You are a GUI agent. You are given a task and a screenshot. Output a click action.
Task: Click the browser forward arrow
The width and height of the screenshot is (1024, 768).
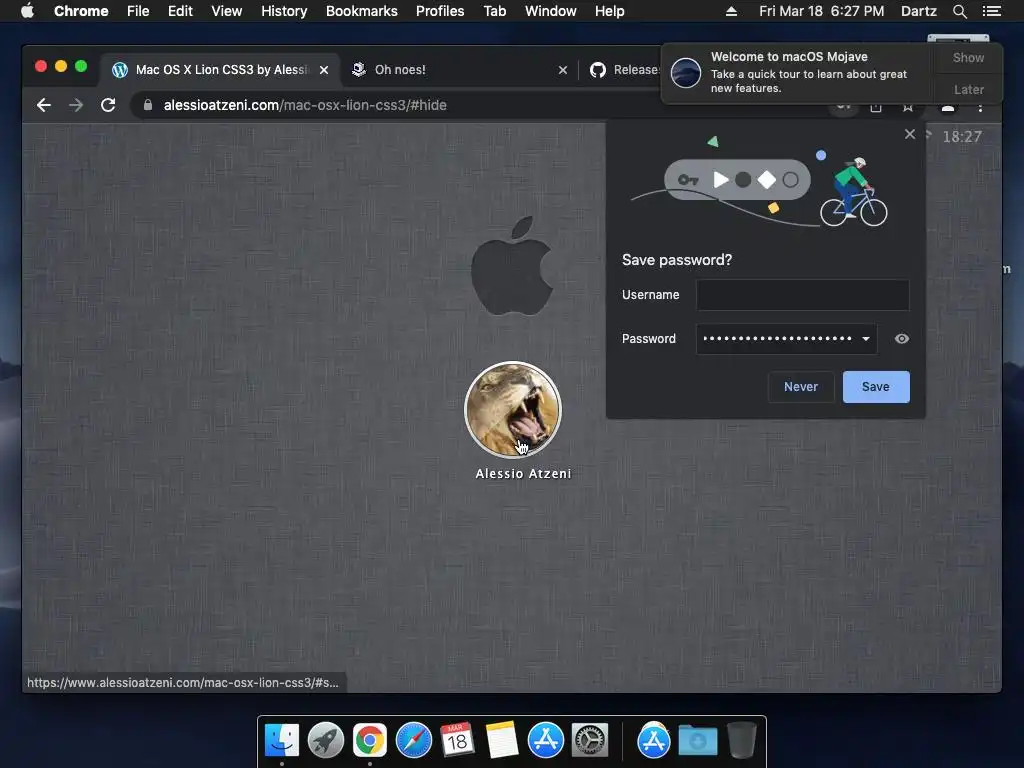(x=76, y=105)
